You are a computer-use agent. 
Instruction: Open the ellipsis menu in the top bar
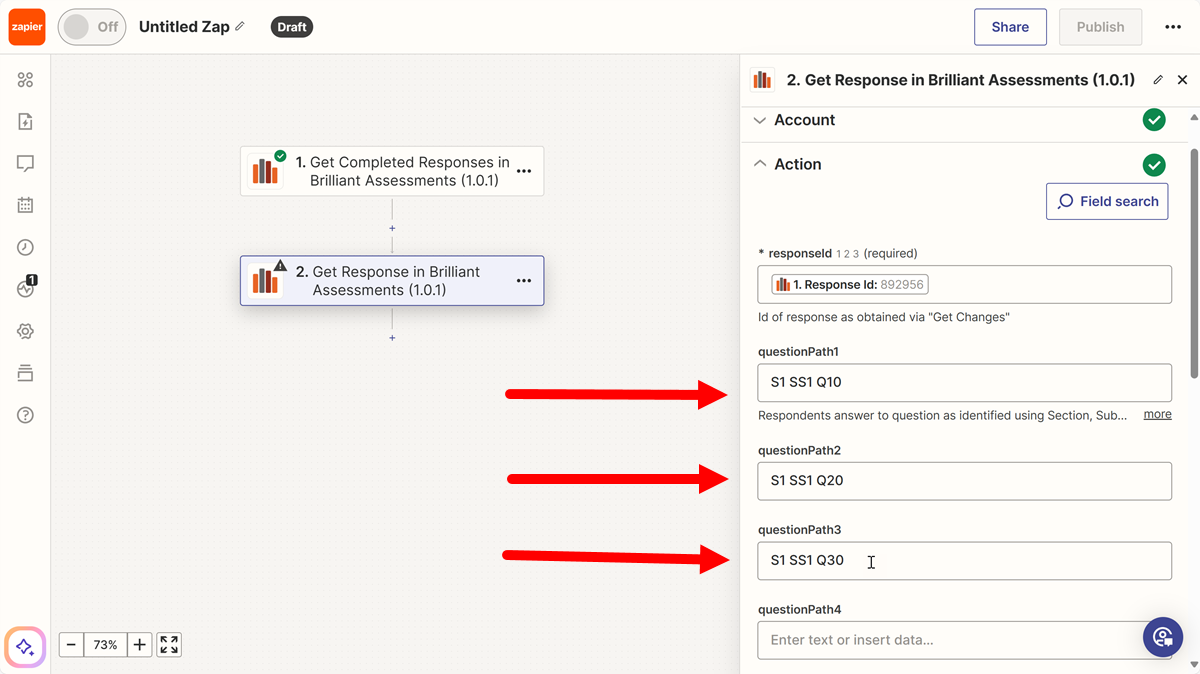[x=1172, y=27]
